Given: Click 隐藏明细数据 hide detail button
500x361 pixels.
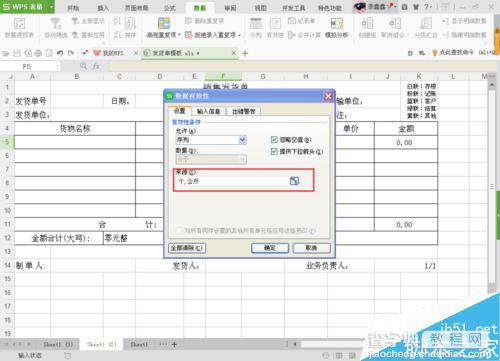Looking at the screenshot, I should coord(464,35).
